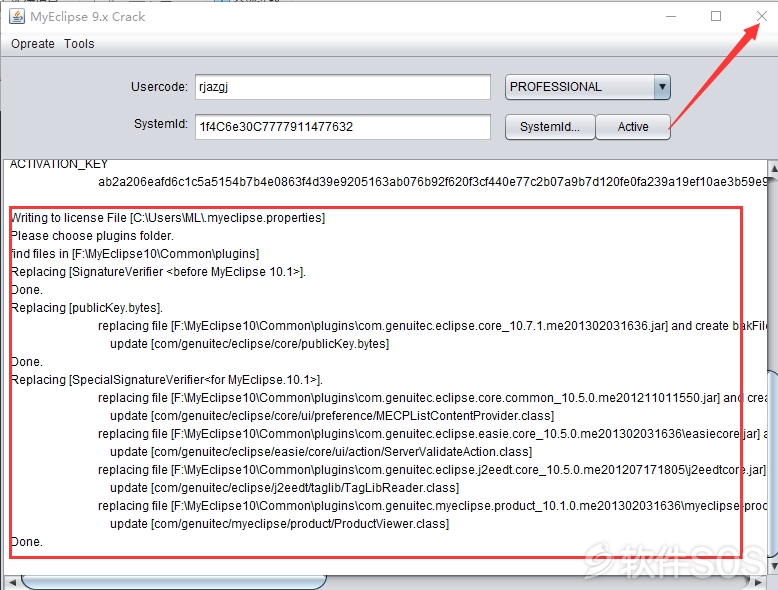The image size is (778, 590).
Task: Click 'Writing to license File' log line
Action: pos(168,218)
